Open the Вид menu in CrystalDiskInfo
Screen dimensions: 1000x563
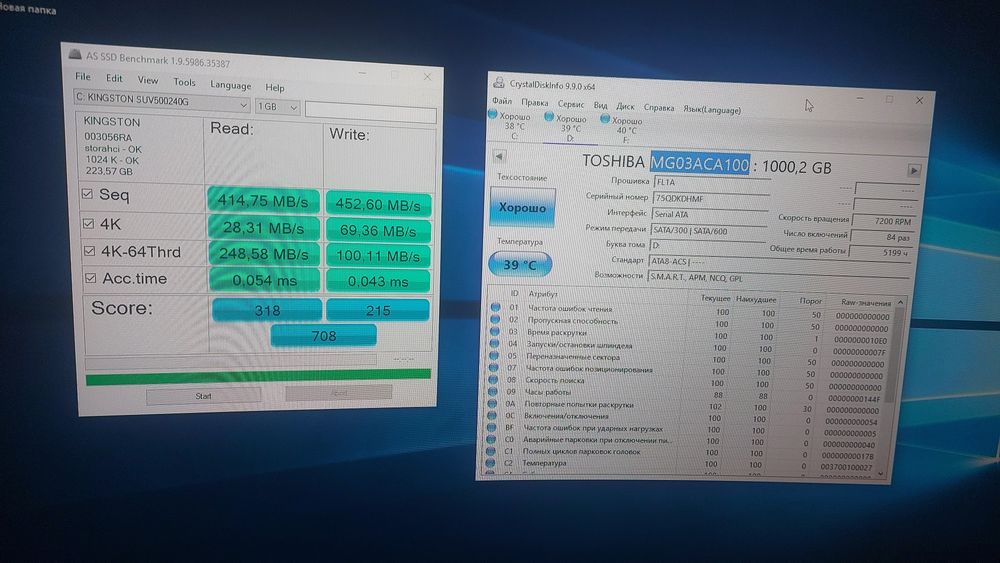point(601,105)
